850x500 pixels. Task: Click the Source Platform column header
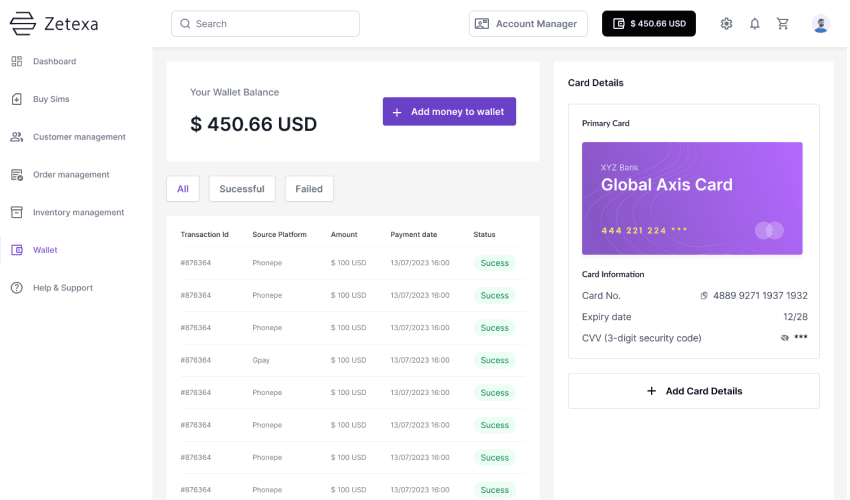pos(279,234)
